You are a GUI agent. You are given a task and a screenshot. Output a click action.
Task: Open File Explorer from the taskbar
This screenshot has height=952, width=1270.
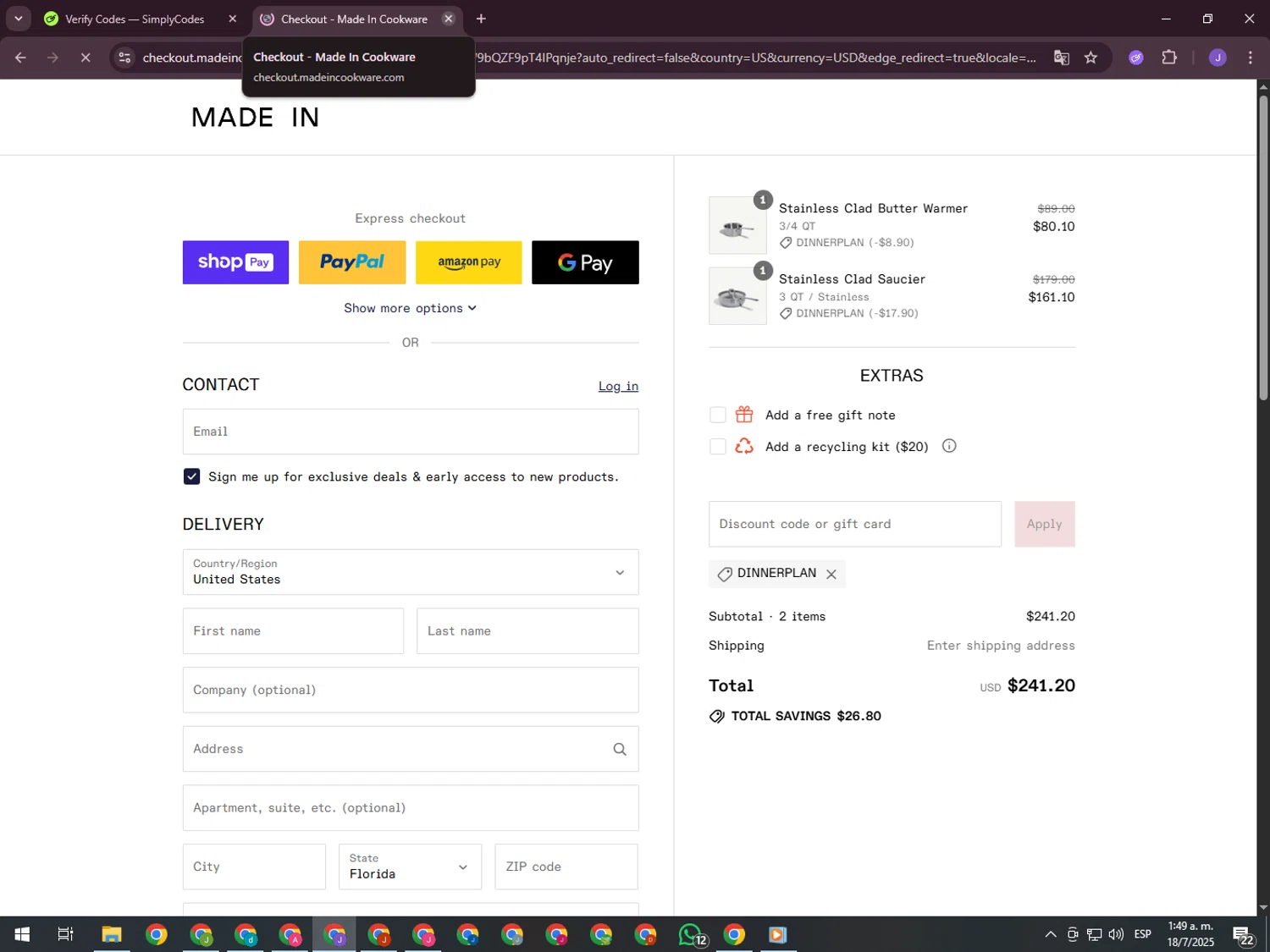point(112,934)
